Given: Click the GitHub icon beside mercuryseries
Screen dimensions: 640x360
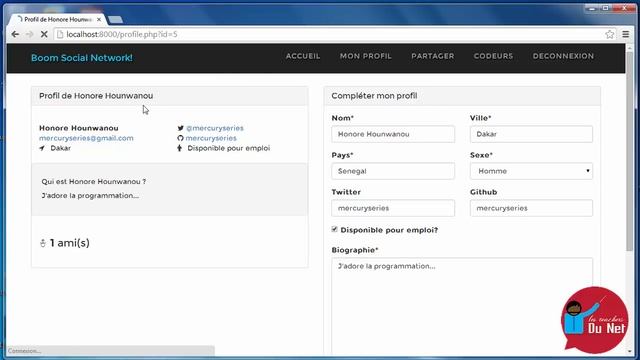Looking at the screenshot, I should coord(180,138).
